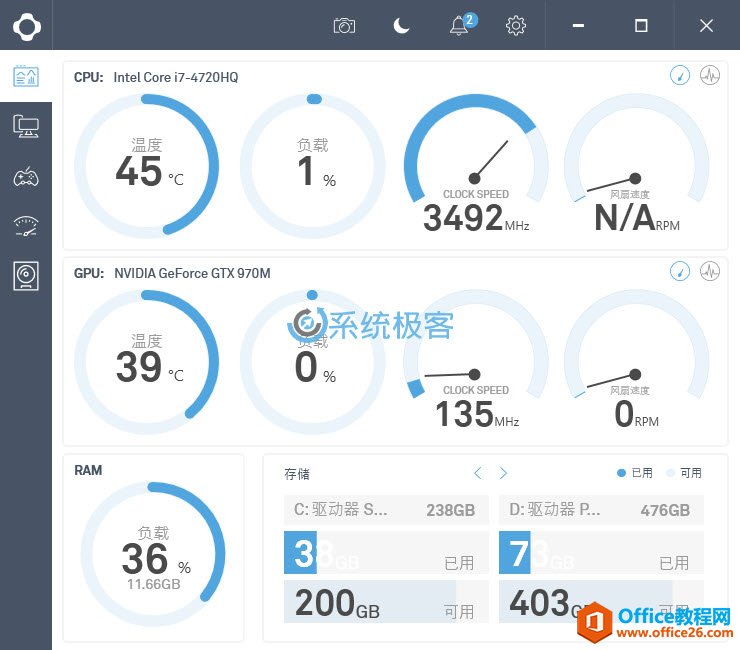
Task: Toggle night mode with the moon icon
Action: coord(402,26)
